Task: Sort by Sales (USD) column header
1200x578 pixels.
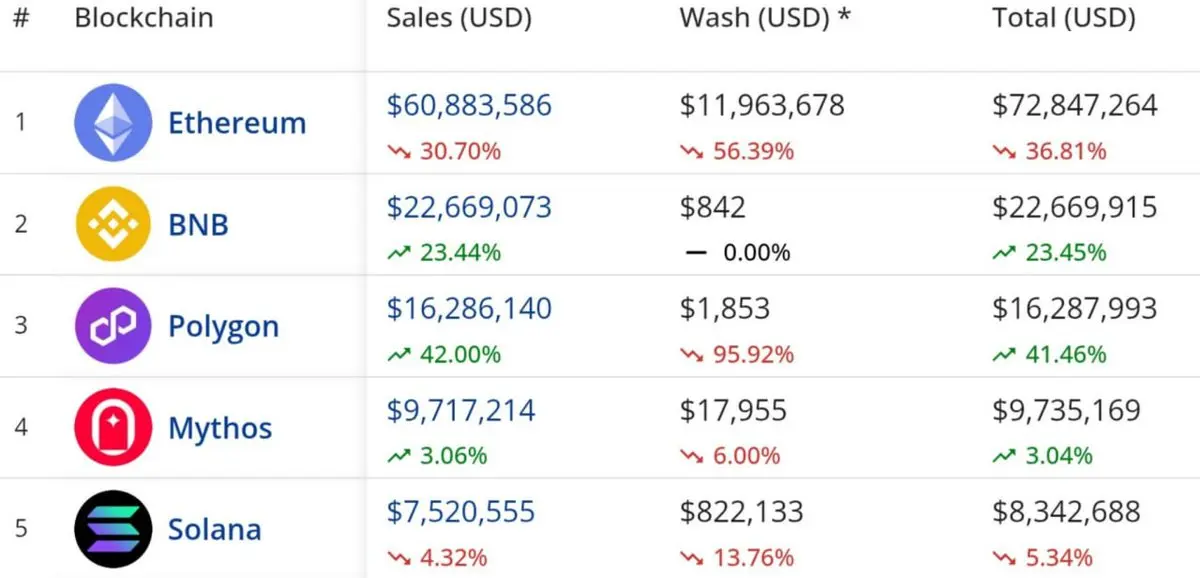Action: coord(459,18)
